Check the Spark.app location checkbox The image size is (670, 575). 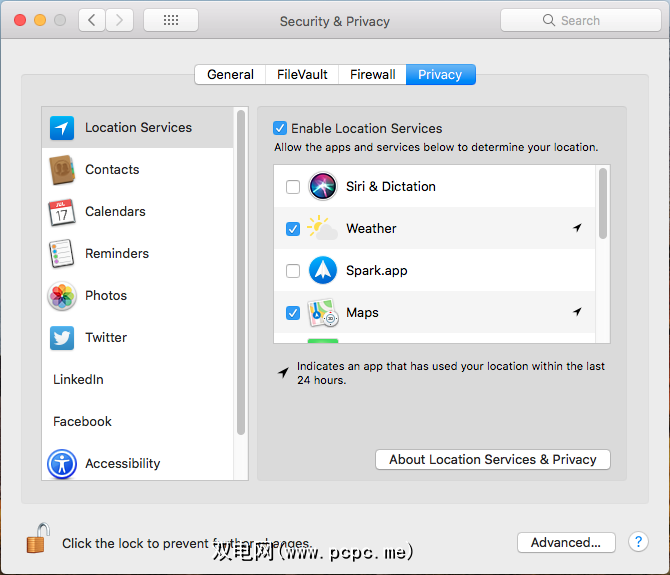293,271
